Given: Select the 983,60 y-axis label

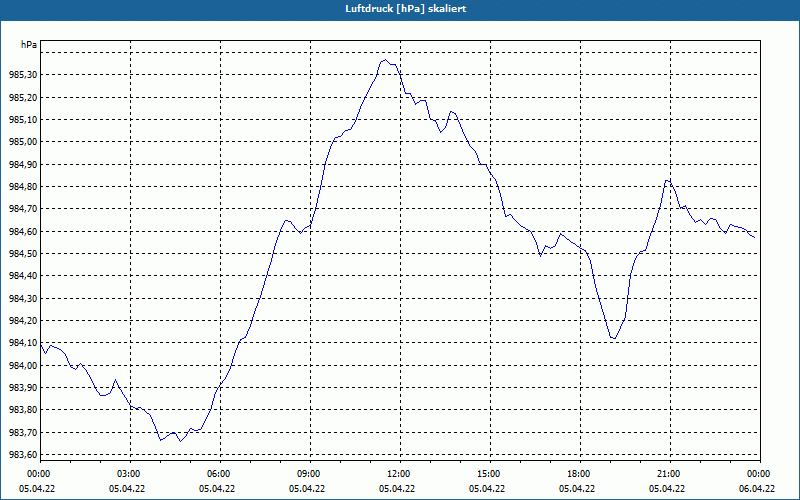Looking at the screenshot, I should tap(23, 455).
